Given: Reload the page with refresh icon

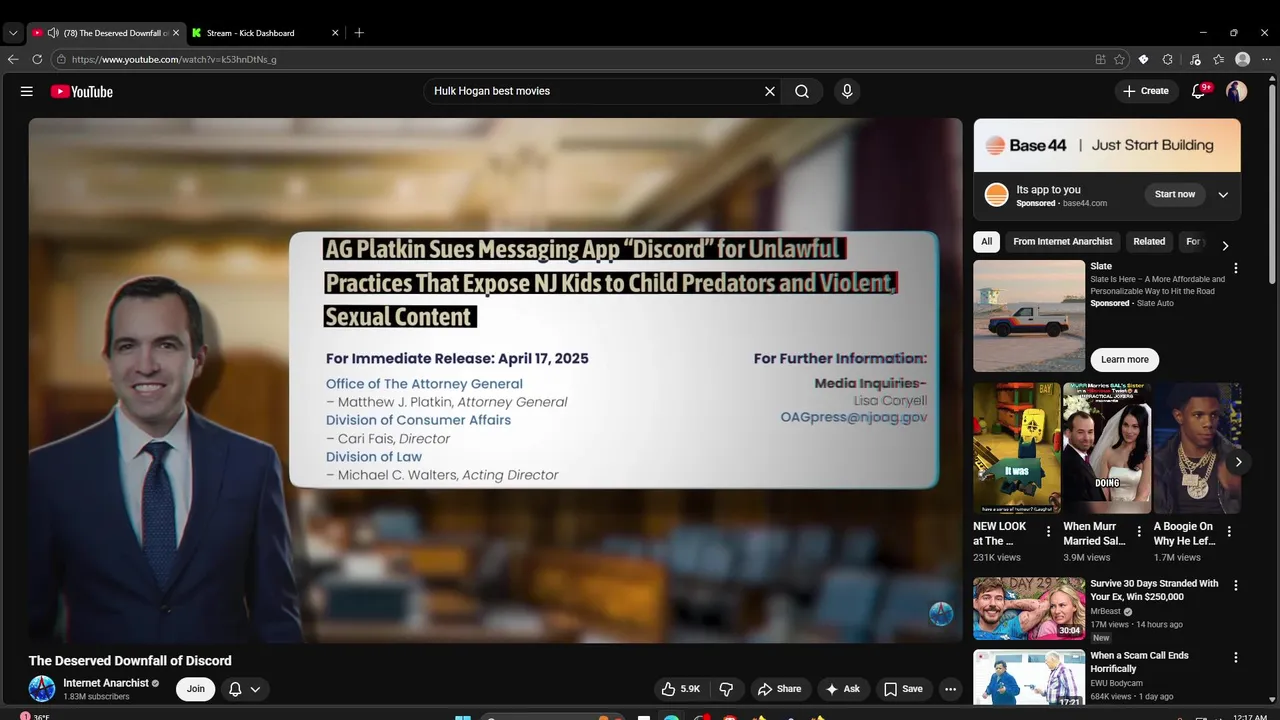Looking at the screenshot, I should click(38, 59).
